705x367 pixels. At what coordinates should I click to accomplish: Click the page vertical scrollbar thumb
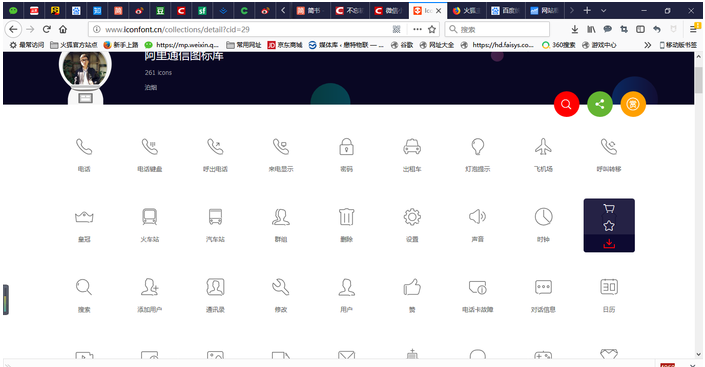(x=698, y=80)
